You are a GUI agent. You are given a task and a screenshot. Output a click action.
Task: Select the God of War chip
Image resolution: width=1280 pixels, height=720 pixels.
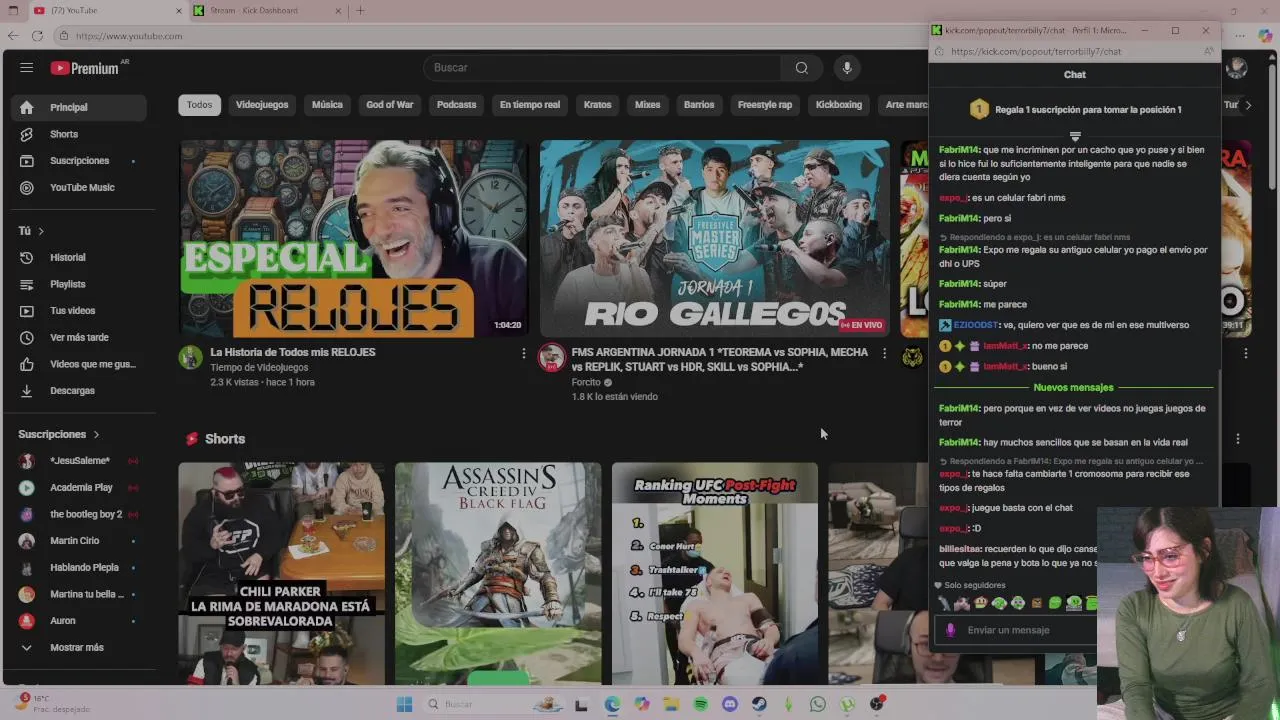pos(390,105)
